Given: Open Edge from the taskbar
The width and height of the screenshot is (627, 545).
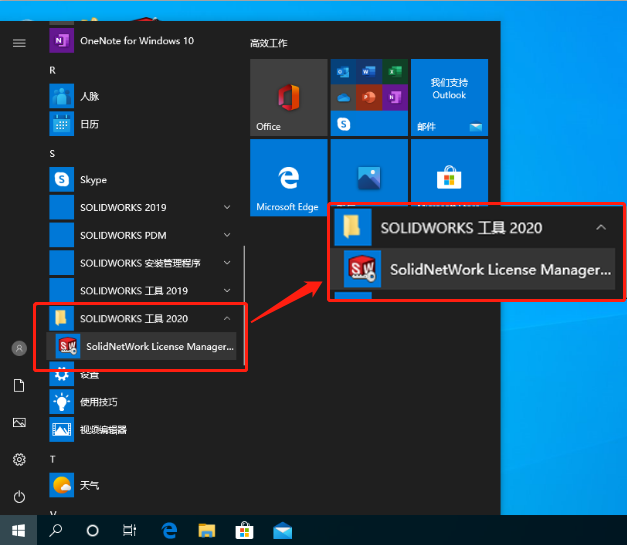Looking at the screenshot, I should tap(169, 530).
